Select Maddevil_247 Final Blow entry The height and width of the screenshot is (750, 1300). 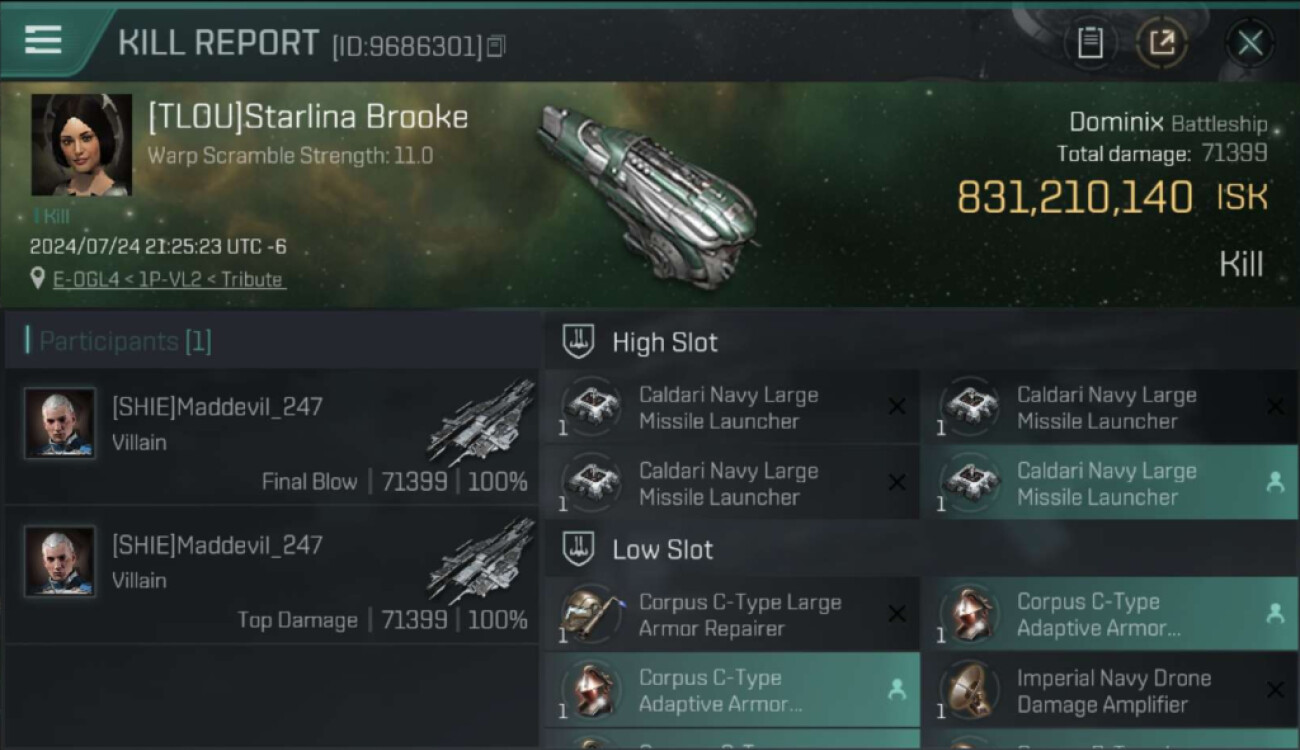point(272,437)
